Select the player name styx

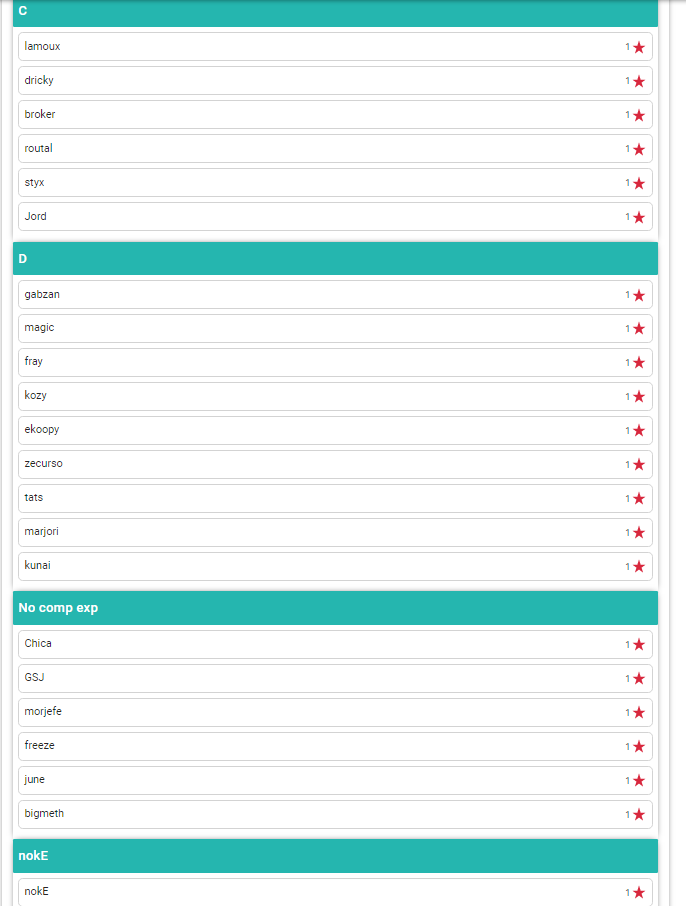point(34,183)
